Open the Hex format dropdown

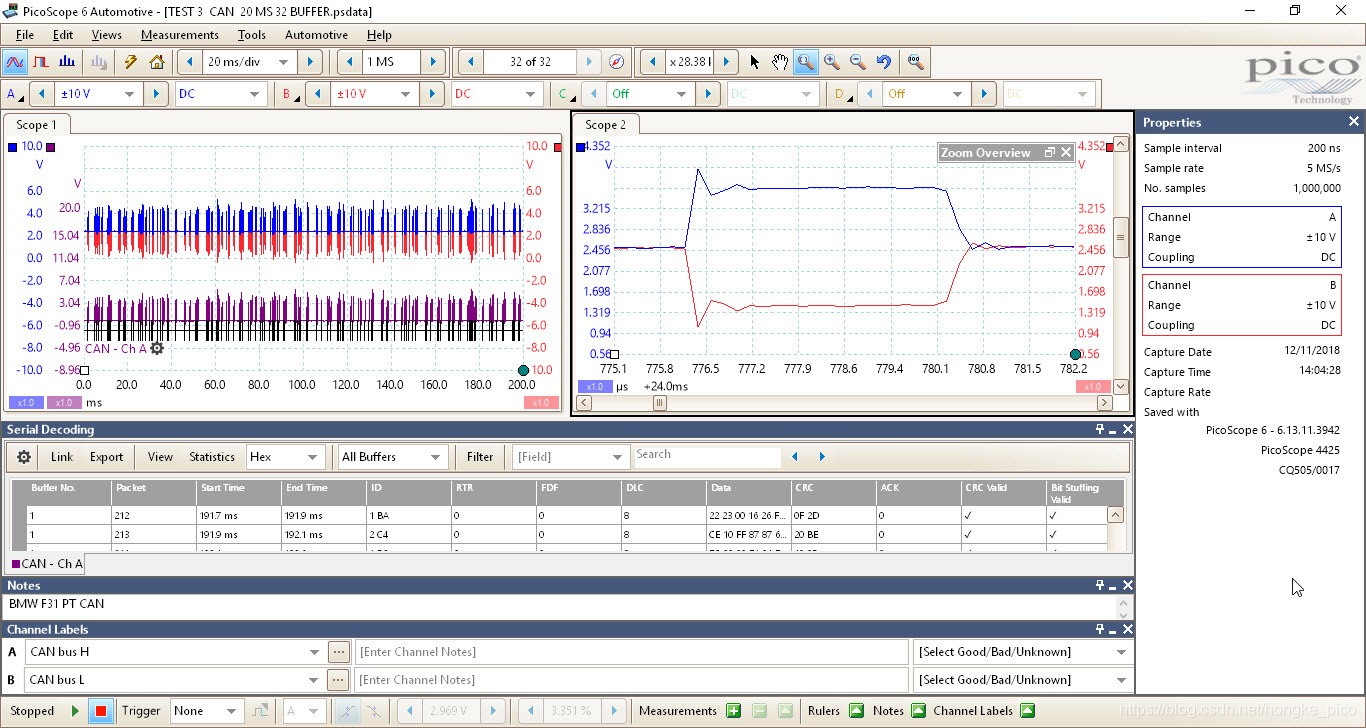coord(314,457)
